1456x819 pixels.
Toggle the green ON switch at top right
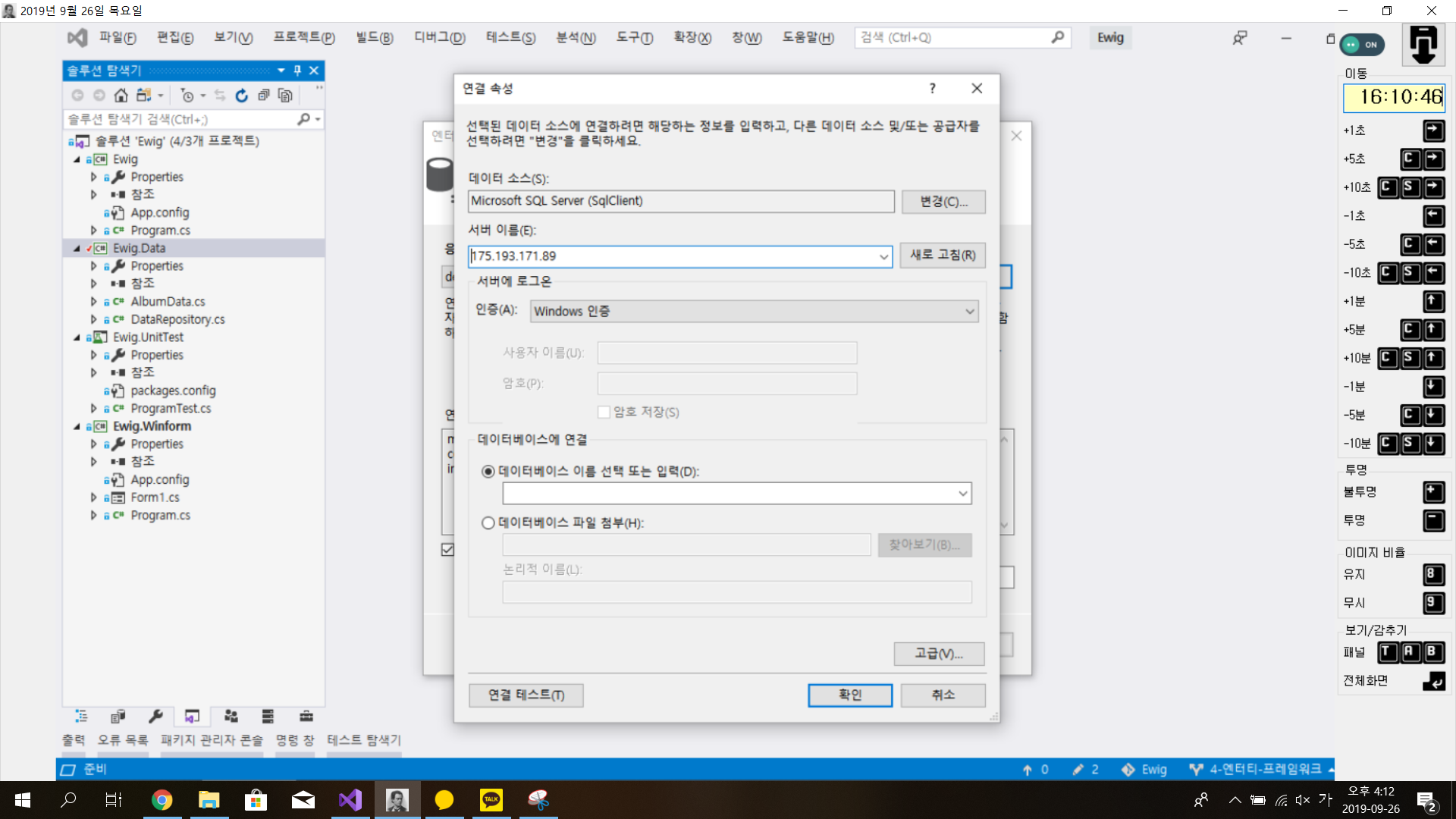[x=1362, y=45]
